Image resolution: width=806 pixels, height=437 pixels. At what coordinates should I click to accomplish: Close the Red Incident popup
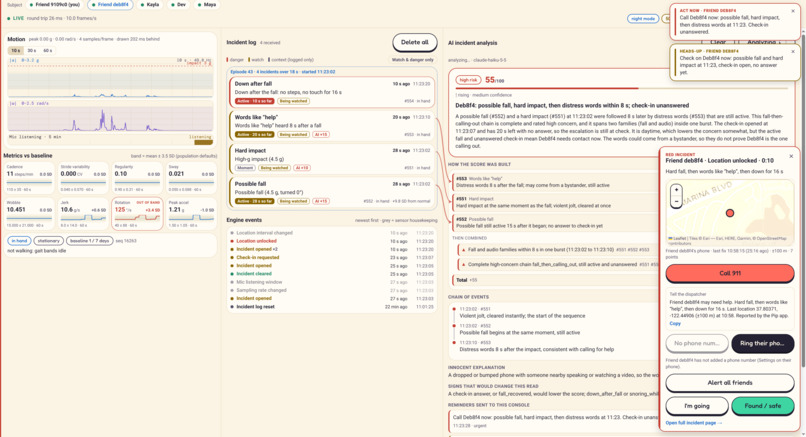pos(791,156)
